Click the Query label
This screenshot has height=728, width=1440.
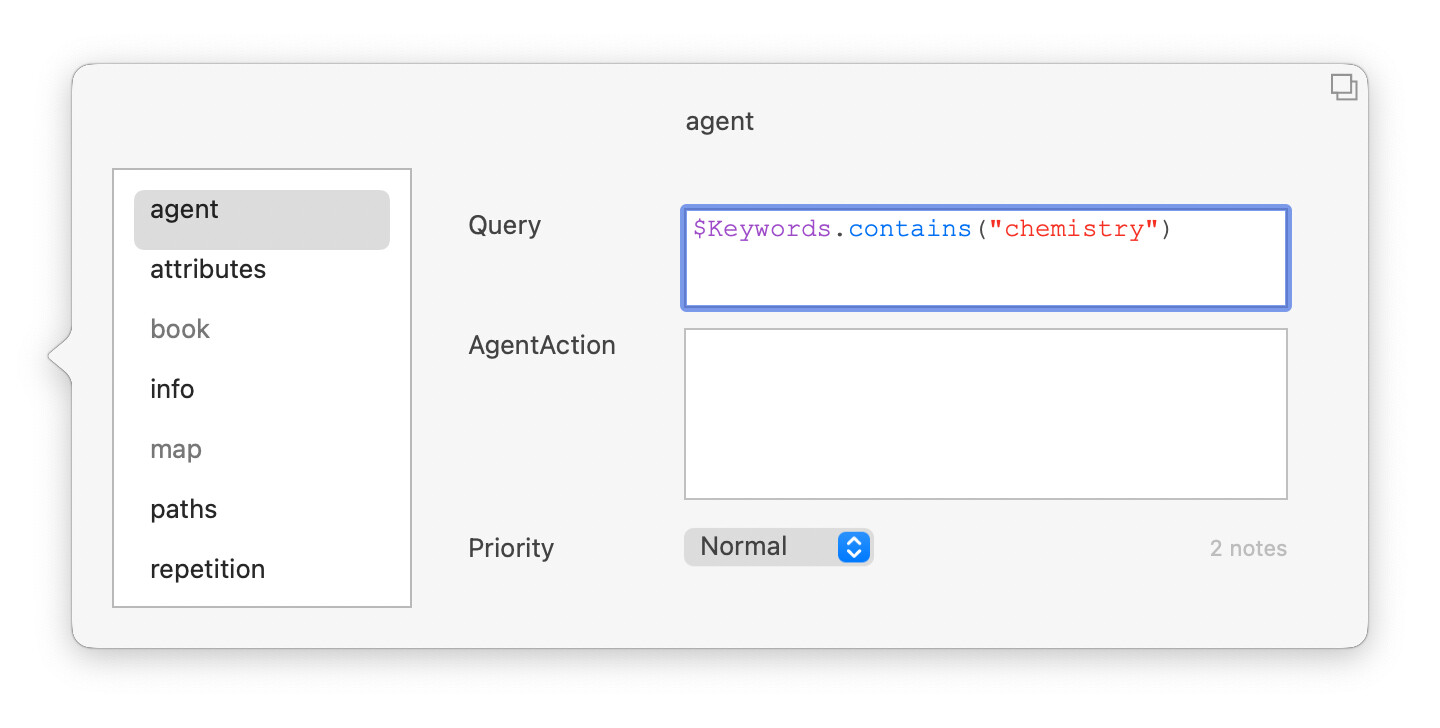pos(505,226)
